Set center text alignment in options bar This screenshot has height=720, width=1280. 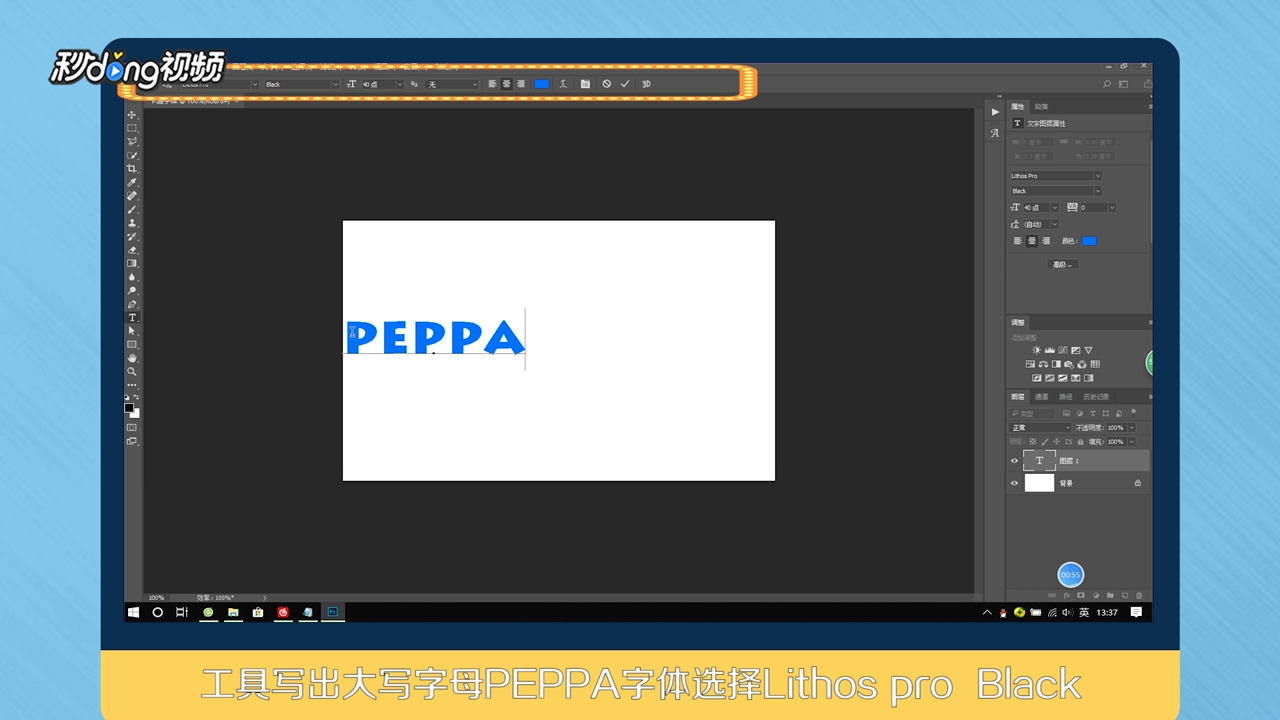pyautogui.click(x=507, y=84)
